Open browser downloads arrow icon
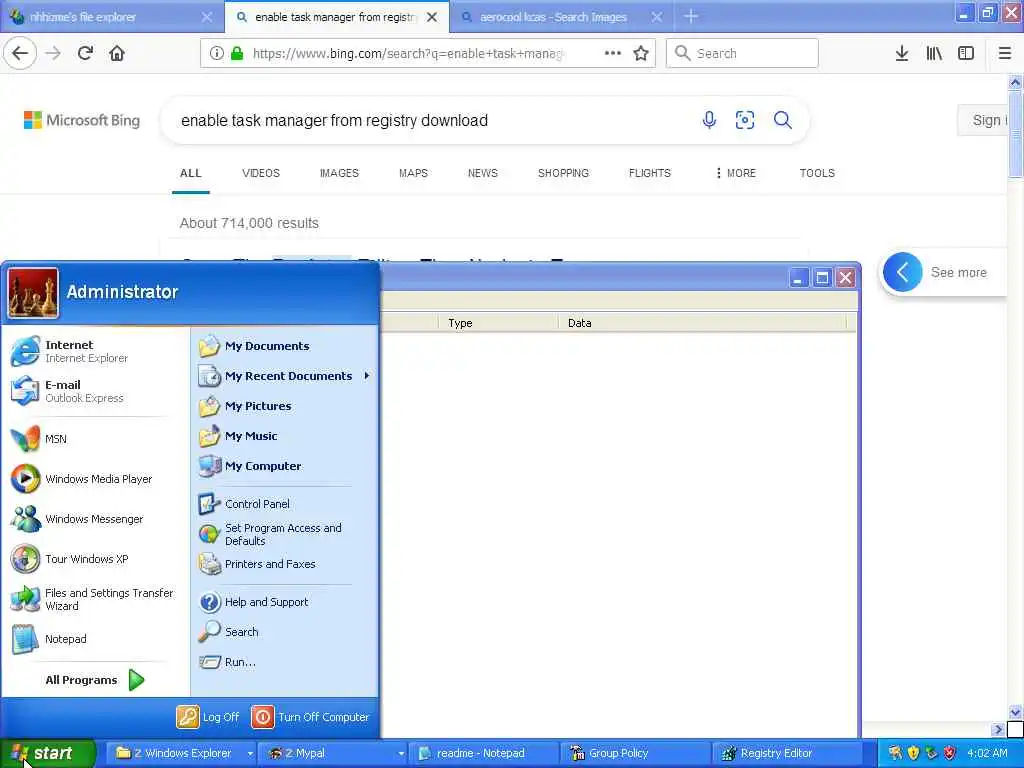 click(901, 54)
